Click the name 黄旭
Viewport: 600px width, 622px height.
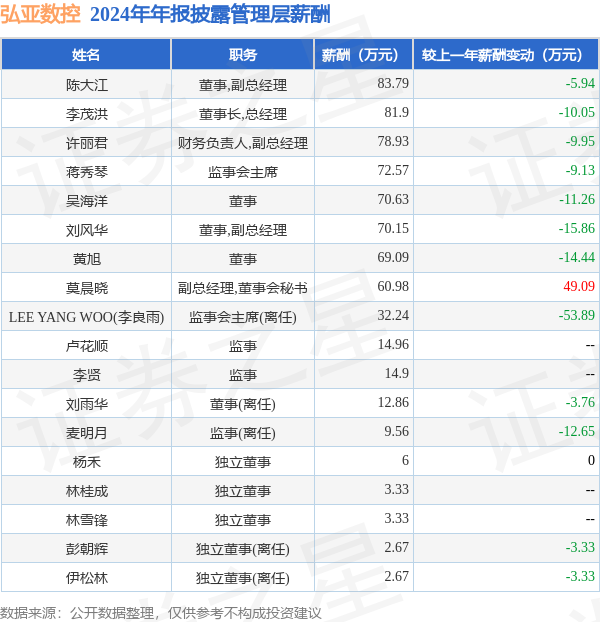86,259
